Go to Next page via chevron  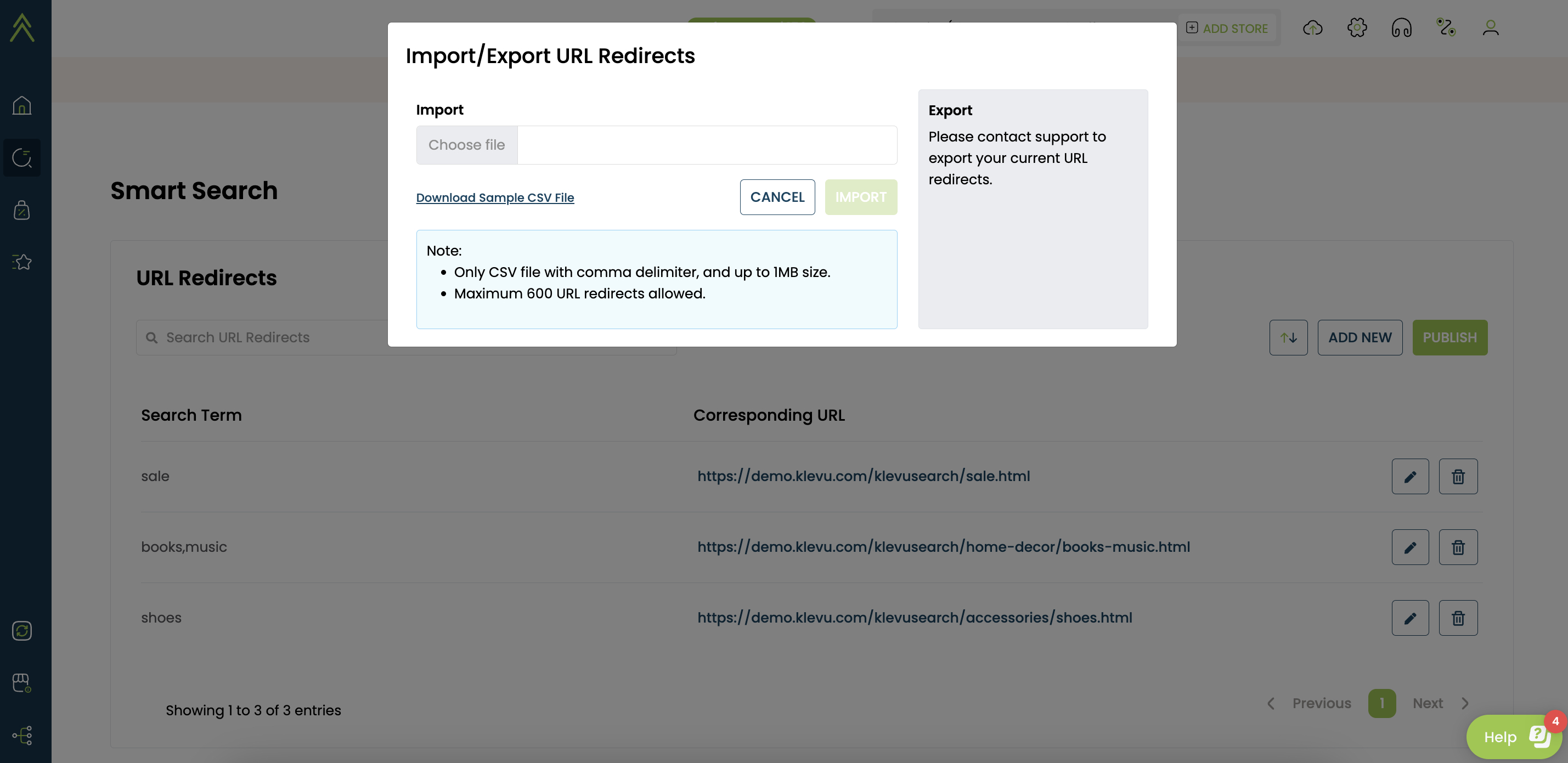[x=1465, y=703]
